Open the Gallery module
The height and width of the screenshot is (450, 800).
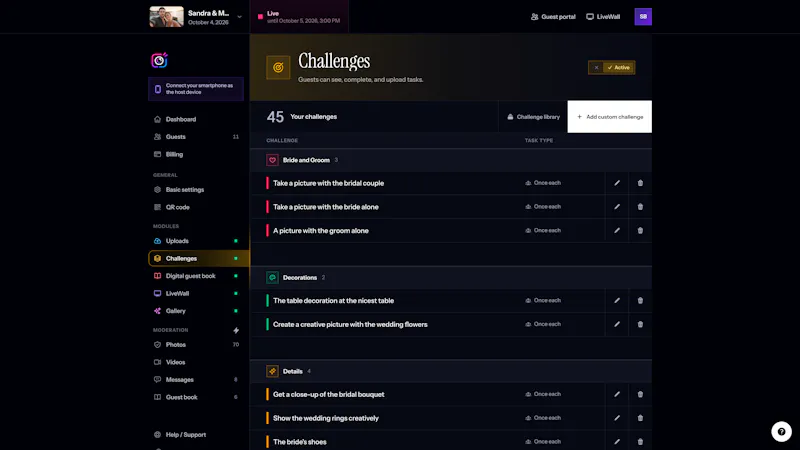196,311
